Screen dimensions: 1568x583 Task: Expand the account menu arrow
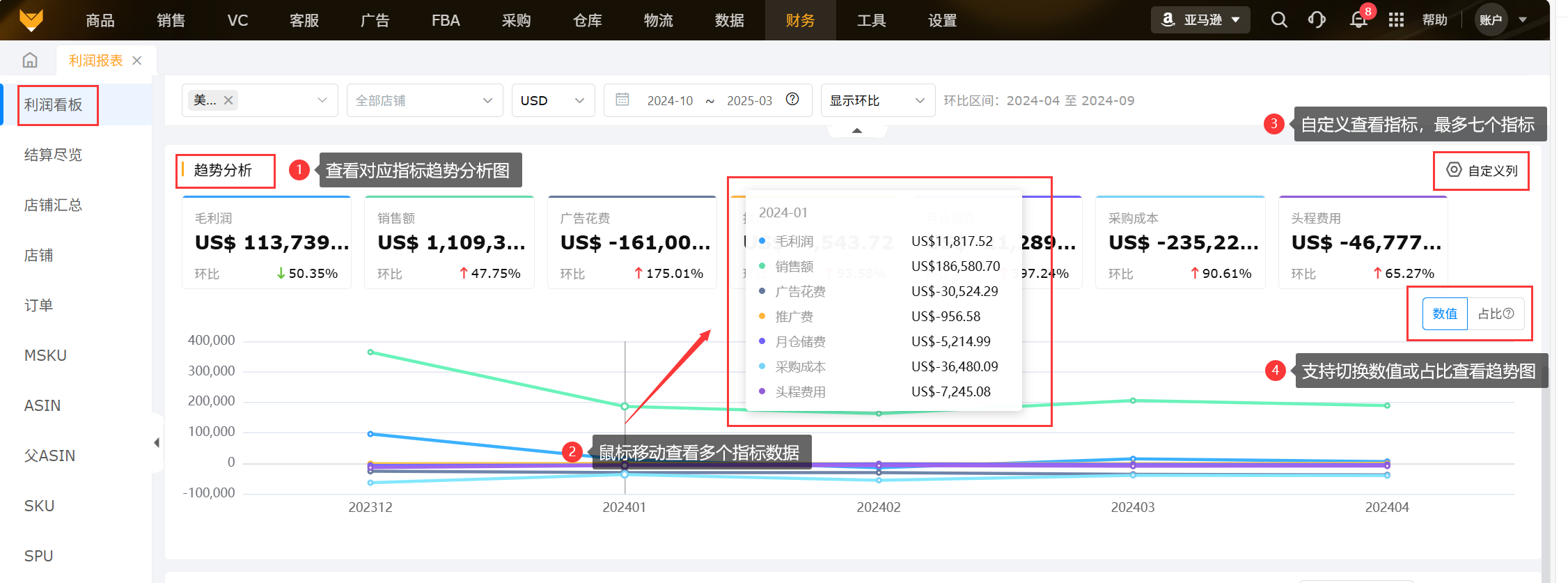click(x=1523, y=20)
